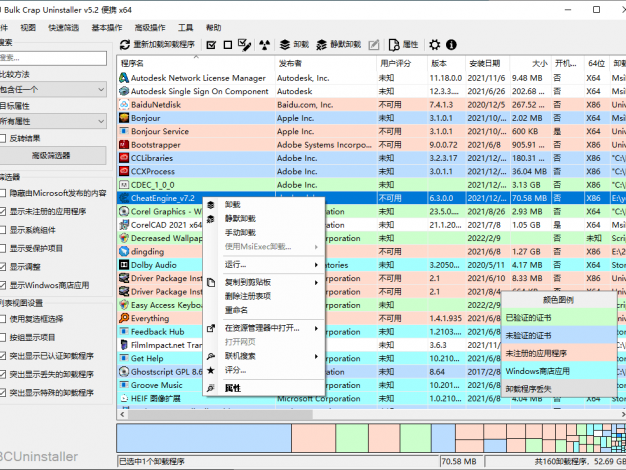Screen dimensions: 626x470
Task: Click the largest blue treemap block
Action: 204,438
